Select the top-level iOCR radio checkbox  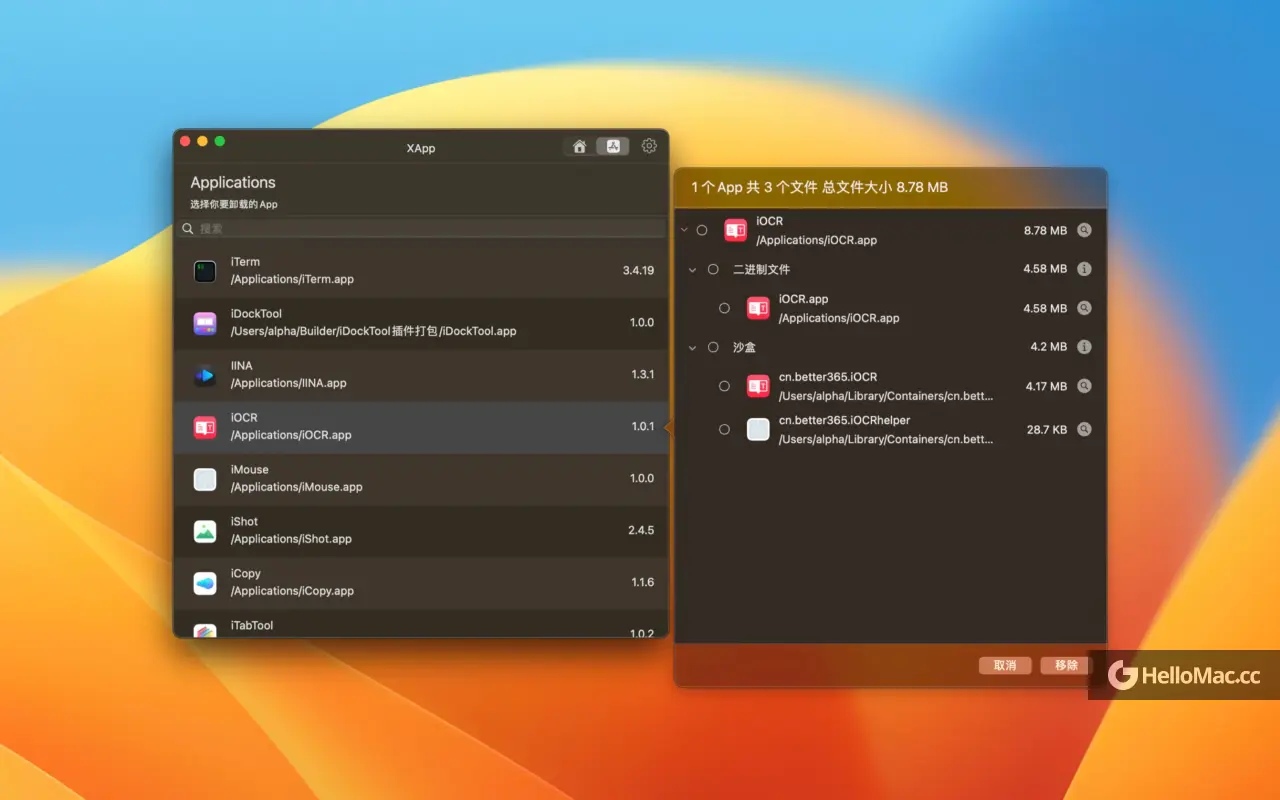coord(702,230)
